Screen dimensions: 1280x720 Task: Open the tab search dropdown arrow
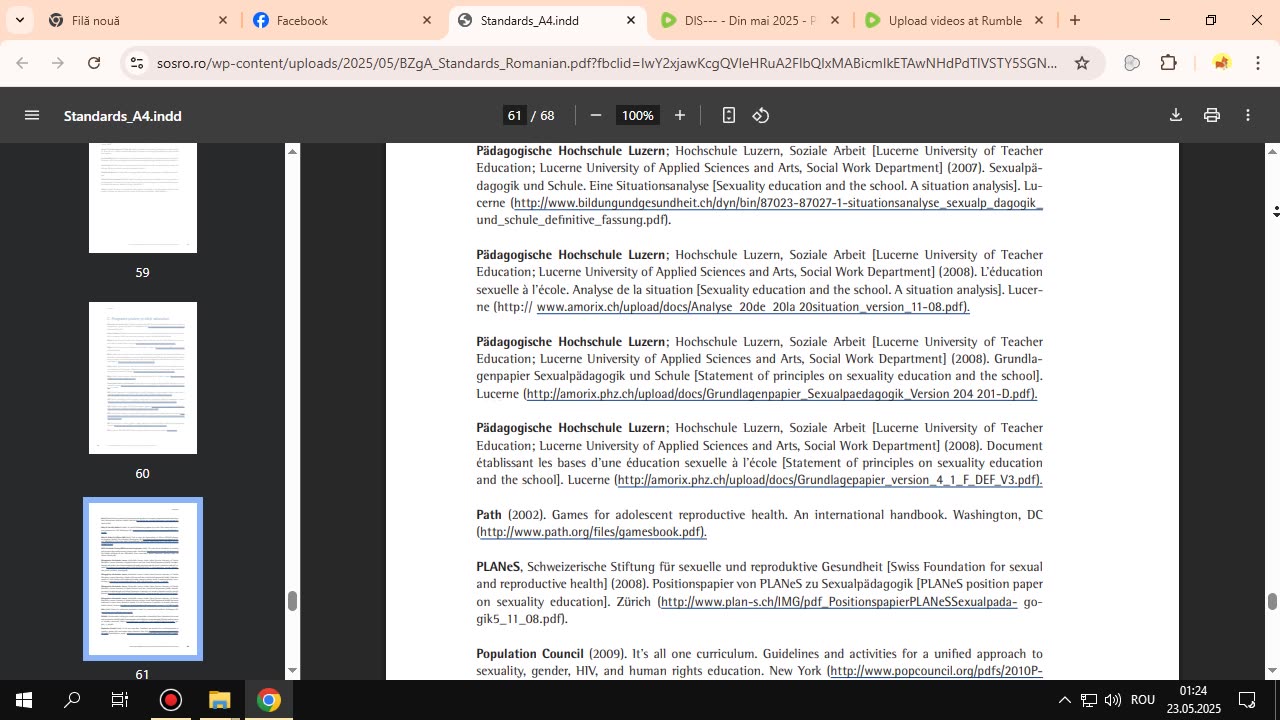pos(19,20)
